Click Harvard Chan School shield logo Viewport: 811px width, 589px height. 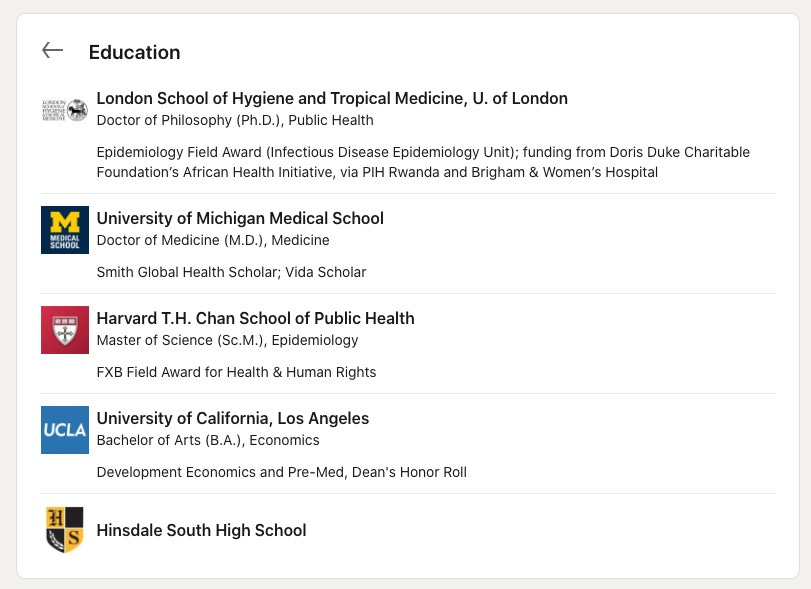tap(65, 330)
